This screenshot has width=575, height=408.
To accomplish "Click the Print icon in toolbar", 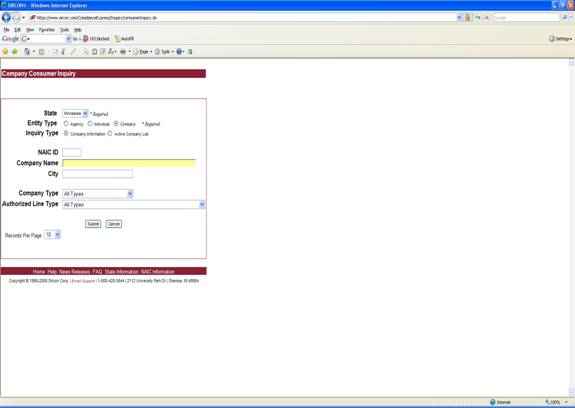I will 123,52.
